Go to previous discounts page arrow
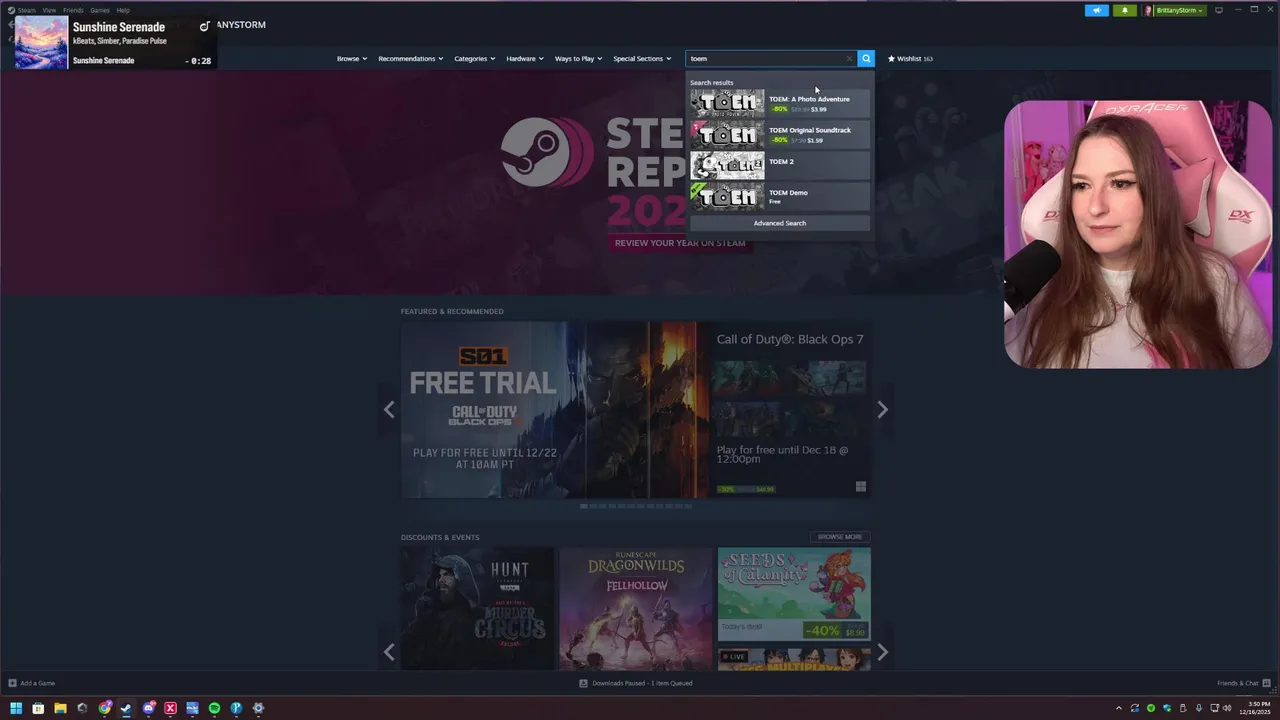The height and width of the screenshot is (720, 1280). [389, 653]
